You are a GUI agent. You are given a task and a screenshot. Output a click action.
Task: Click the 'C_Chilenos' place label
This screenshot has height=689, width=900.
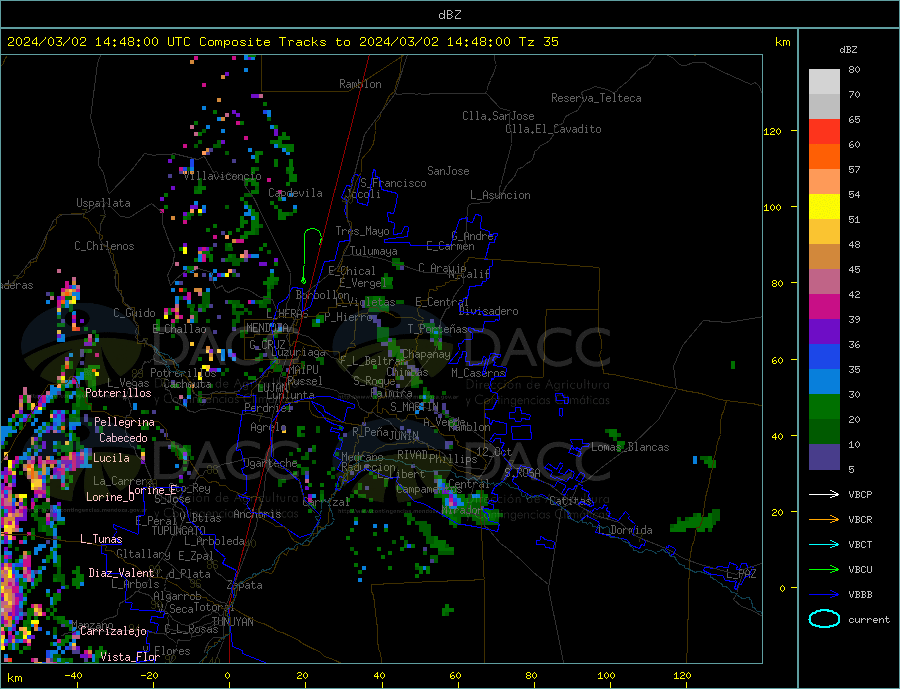tap(104, 246)
